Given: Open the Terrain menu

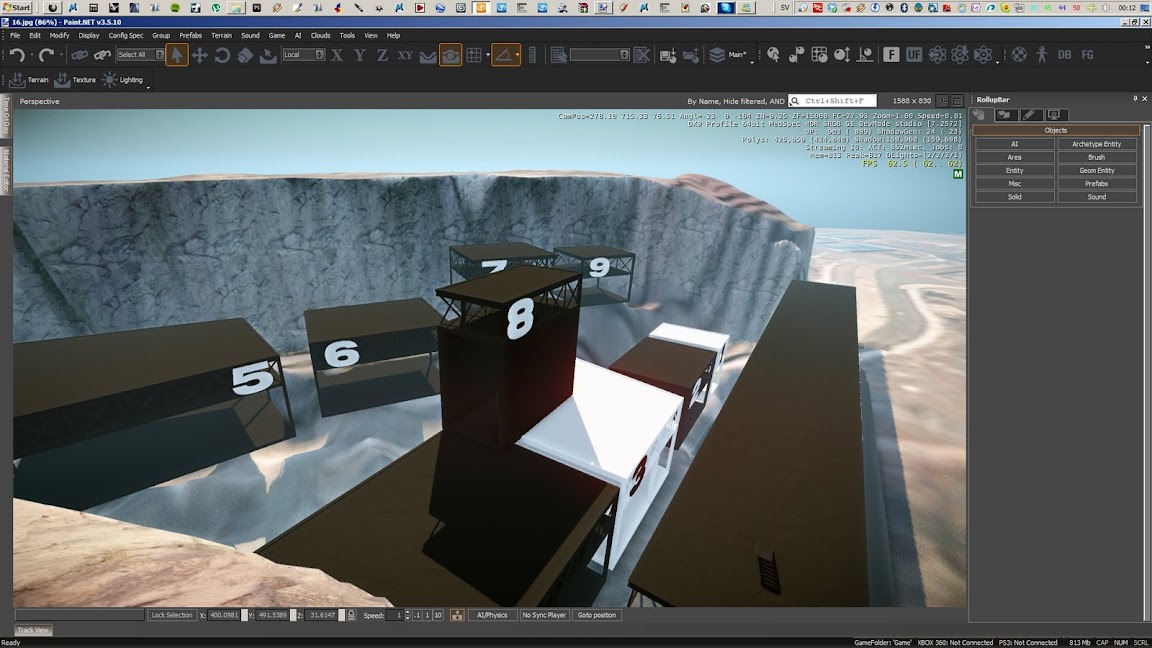Looking at the screenshot, I should (x=221, y=35).
